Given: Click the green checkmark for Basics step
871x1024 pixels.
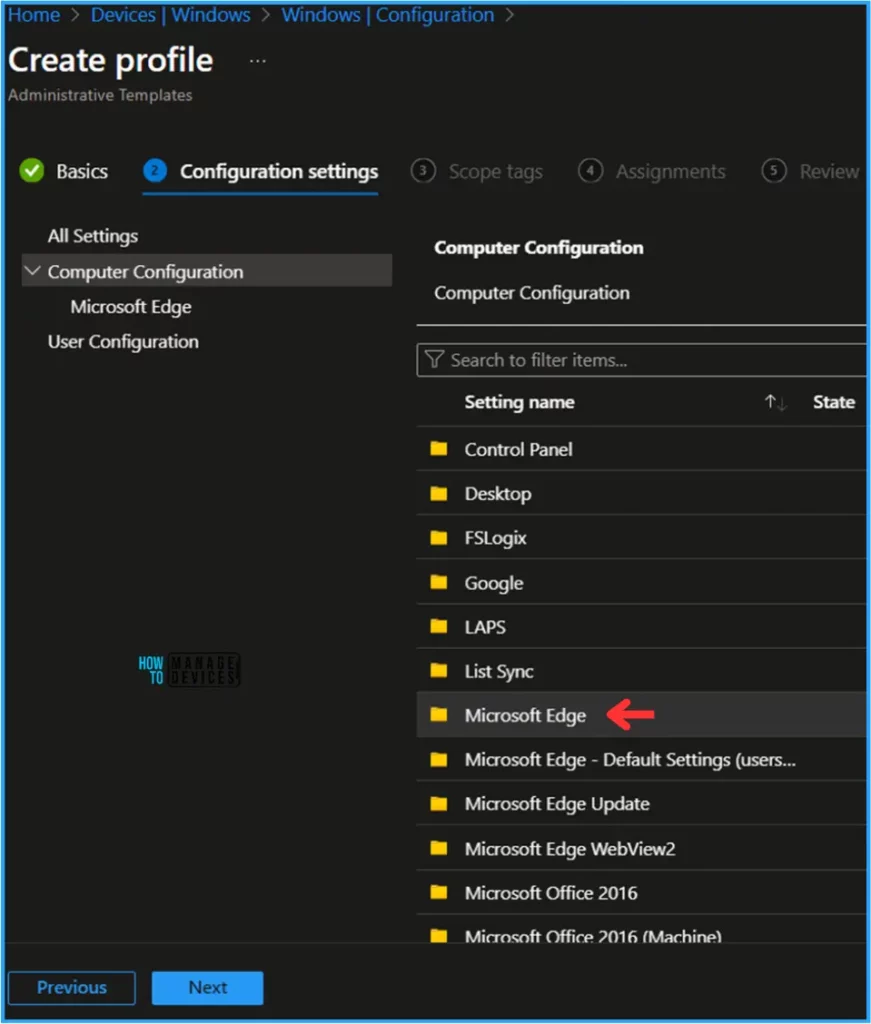Looking at the screenshot, I should 31,170.
